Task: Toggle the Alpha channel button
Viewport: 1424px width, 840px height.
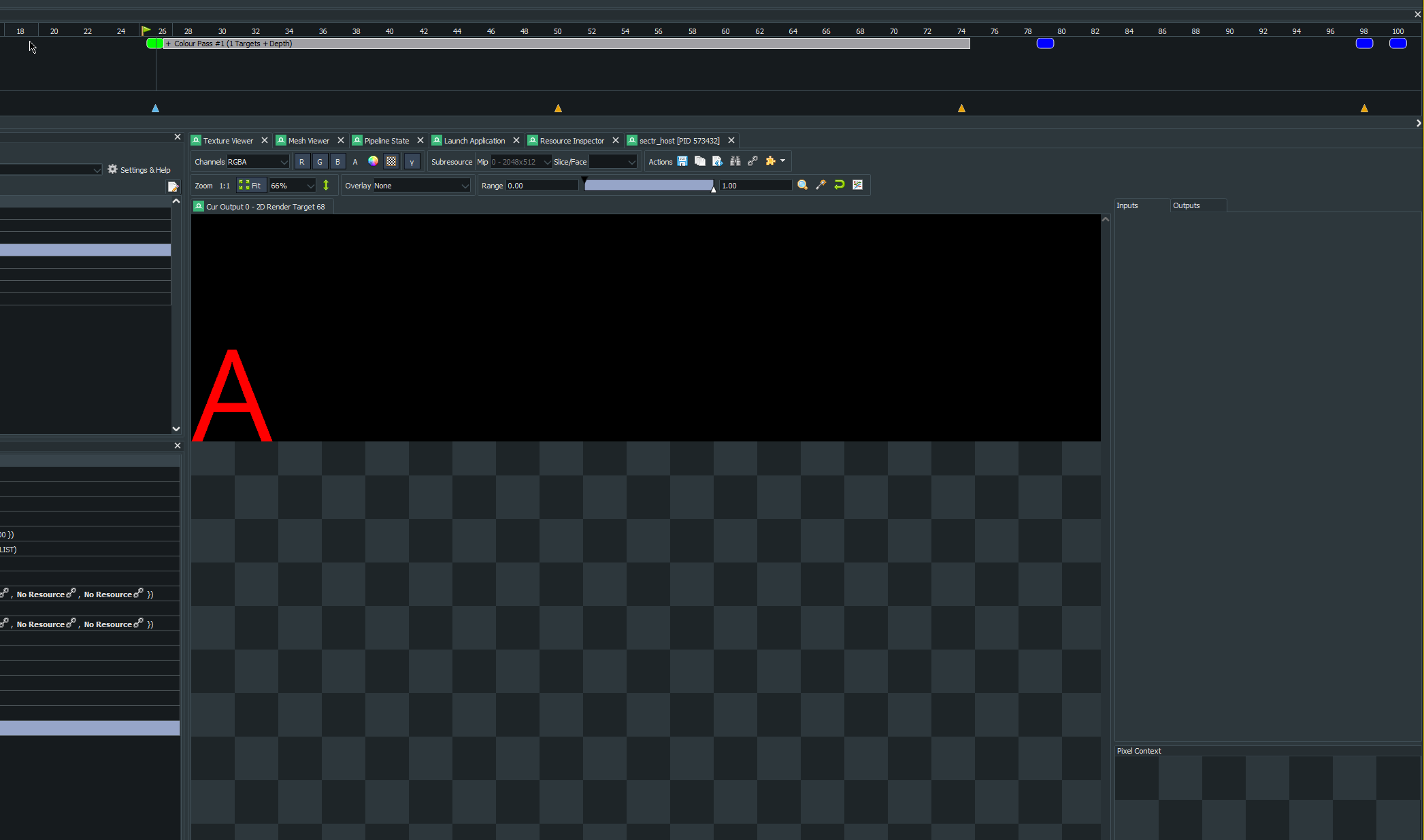Action: point(355,162)
